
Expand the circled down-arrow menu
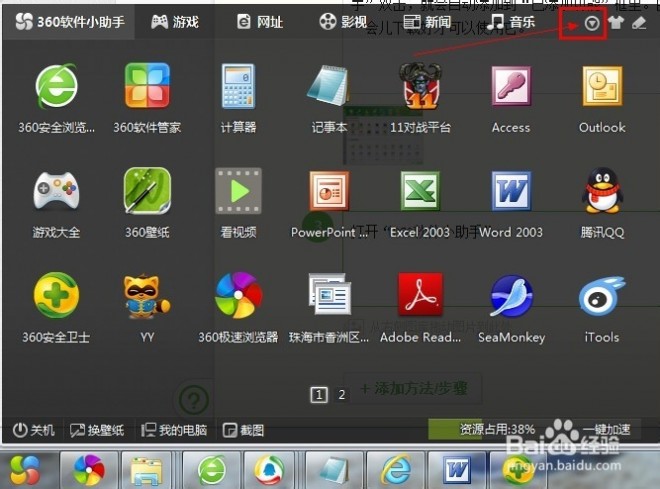pos(592,23)
